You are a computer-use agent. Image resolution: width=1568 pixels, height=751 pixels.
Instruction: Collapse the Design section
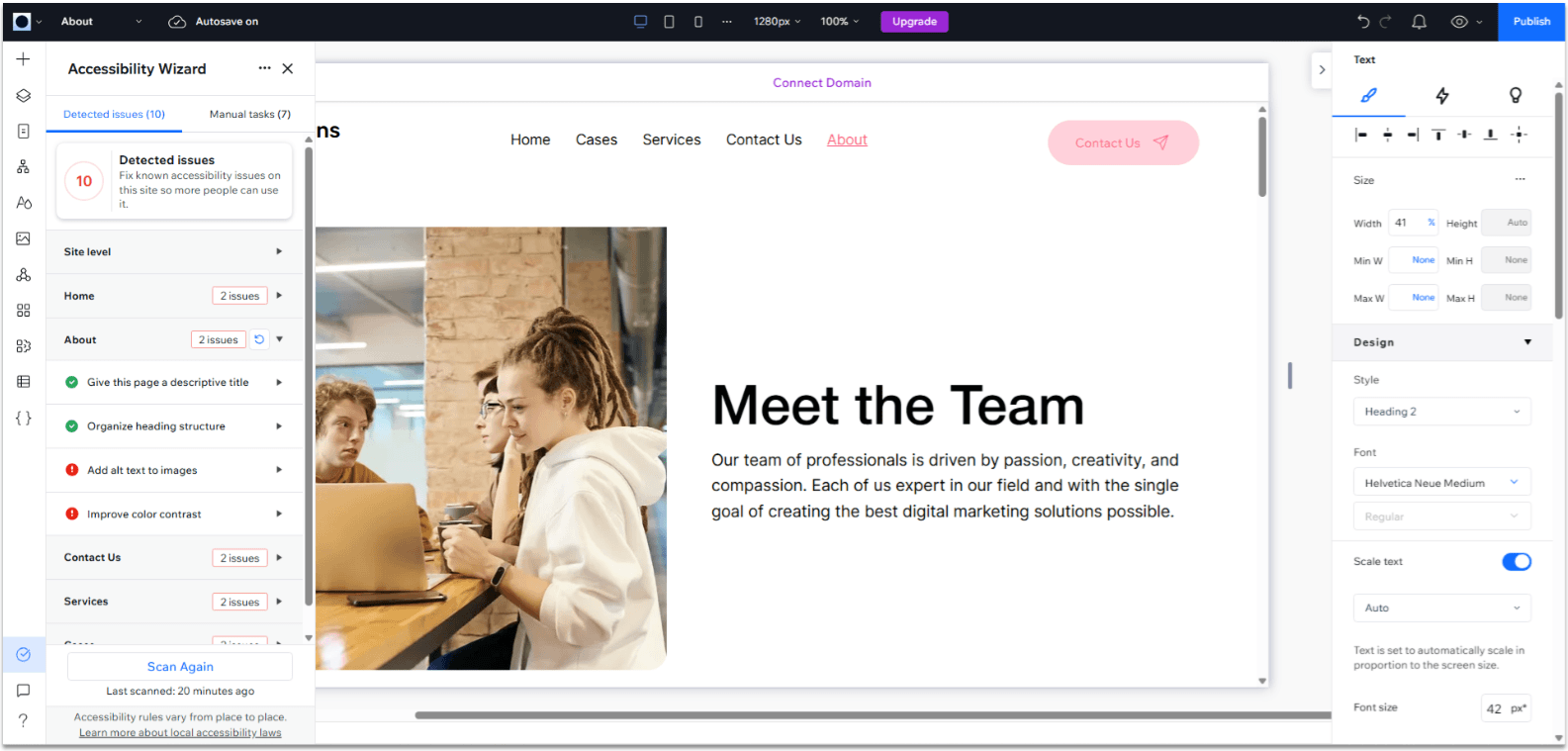point(1527,342)
